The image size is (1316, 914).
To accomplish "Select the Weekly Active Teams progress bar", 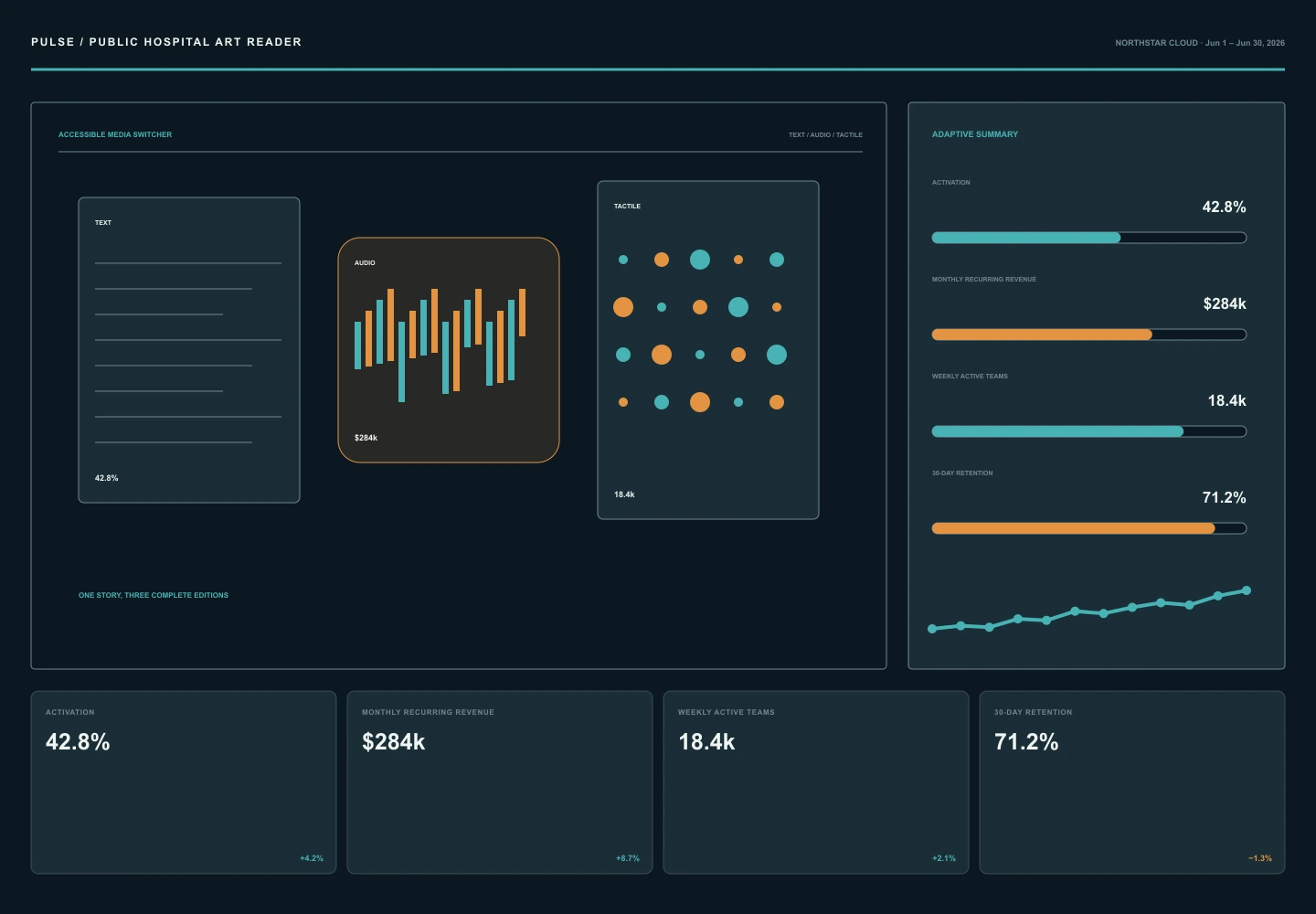I will [x=1089, y=431].
